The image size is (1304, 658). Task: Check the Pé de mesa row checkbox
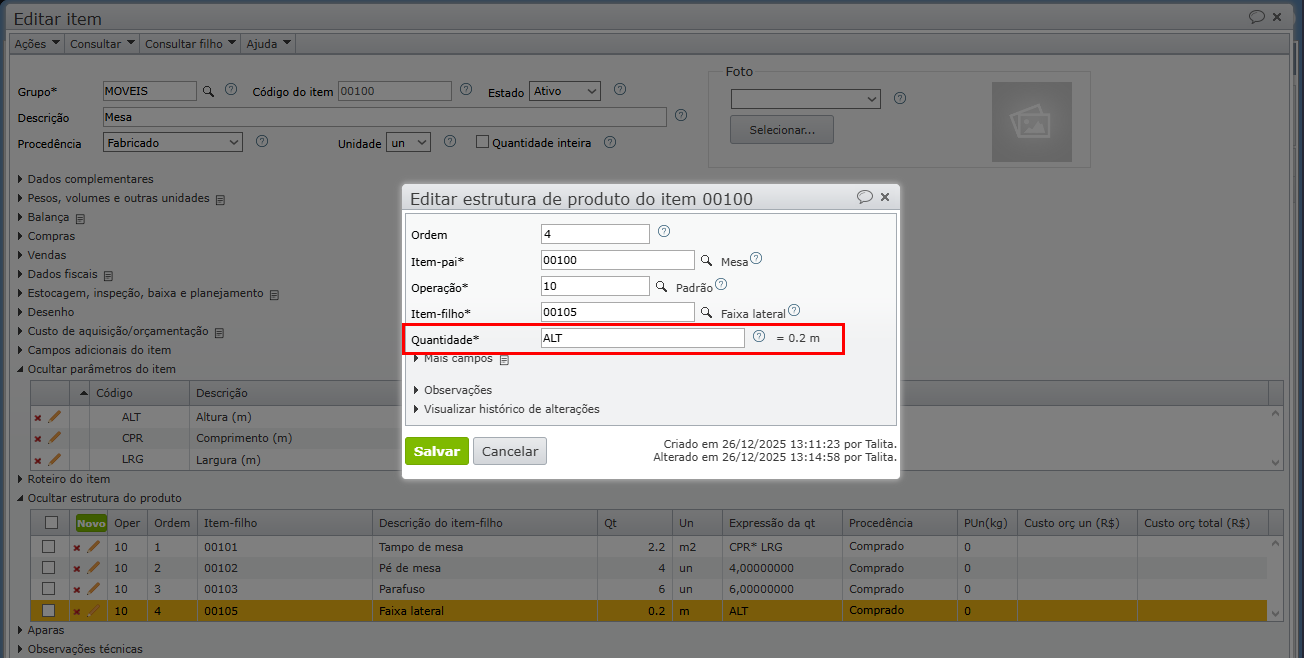coord(48,568)
